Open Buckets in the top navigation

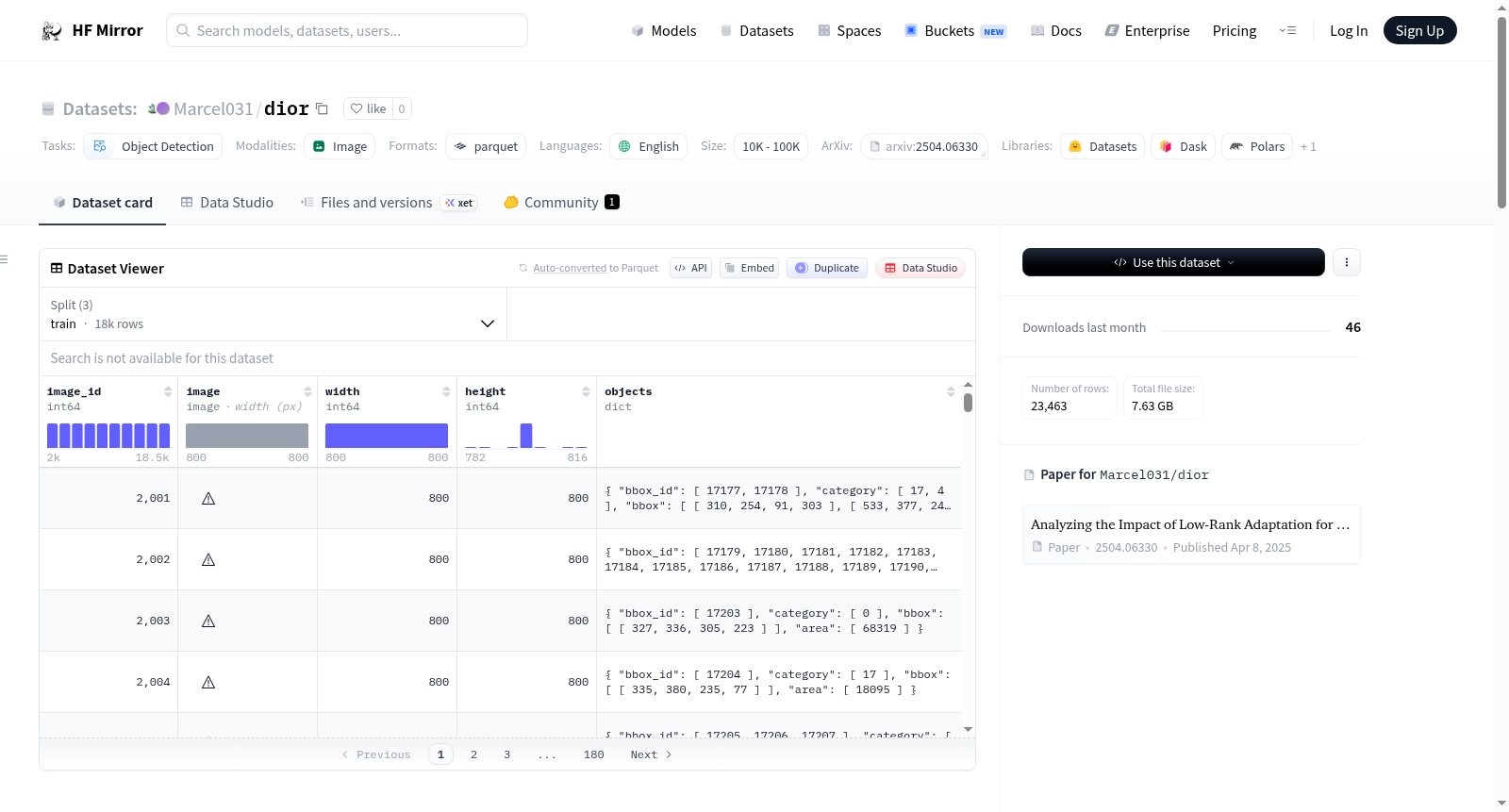point(955,31)
